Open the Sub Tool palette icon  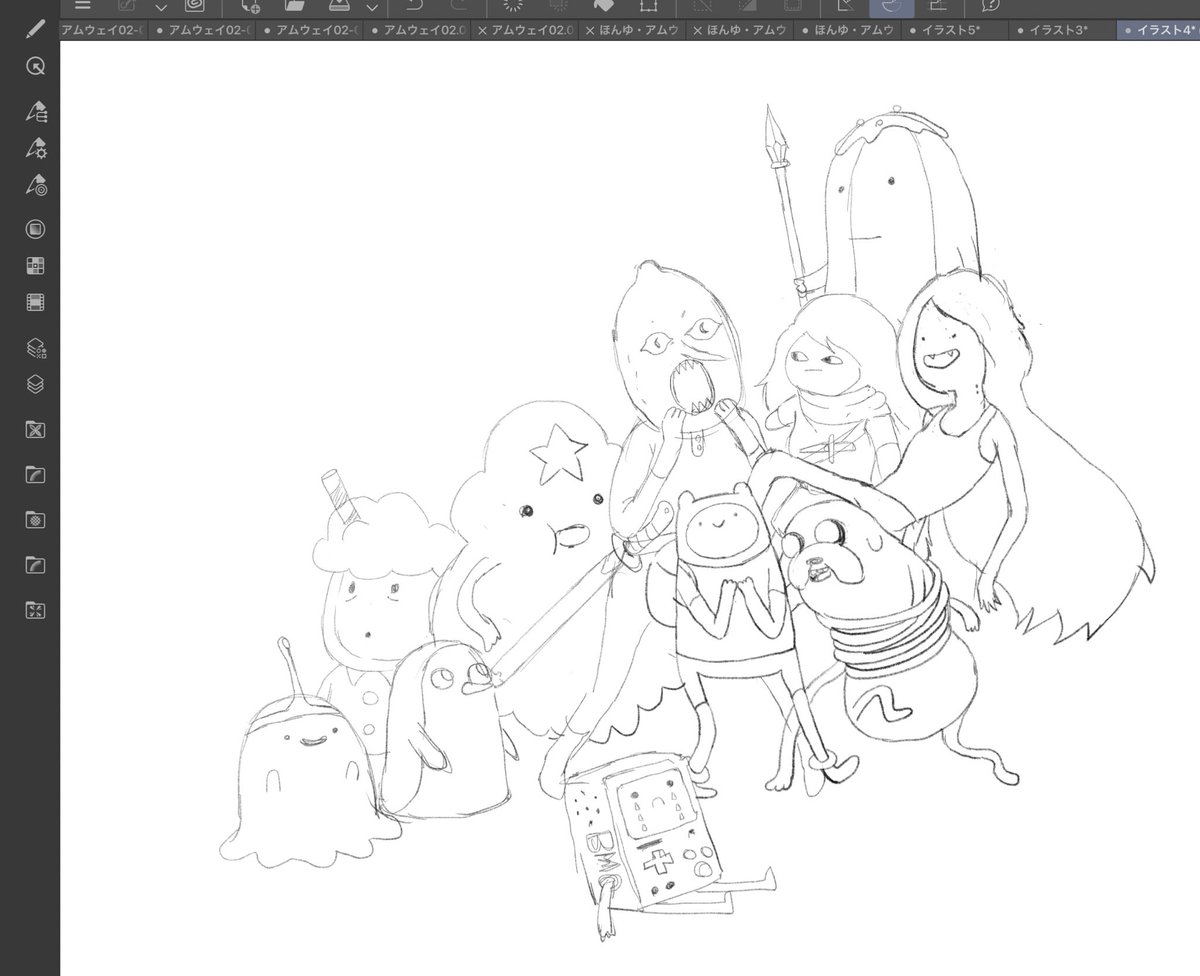(x=36, y=110)
